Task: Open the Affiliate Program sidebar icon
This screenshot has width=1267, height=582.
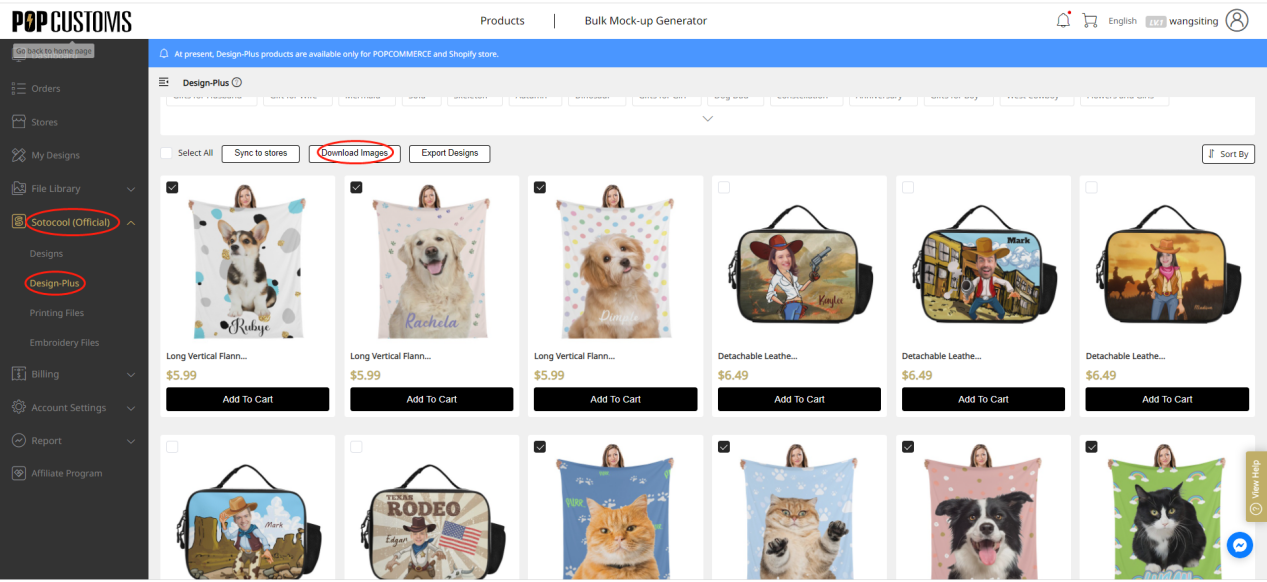Action: pyautogui.click(x=22, y=473)
